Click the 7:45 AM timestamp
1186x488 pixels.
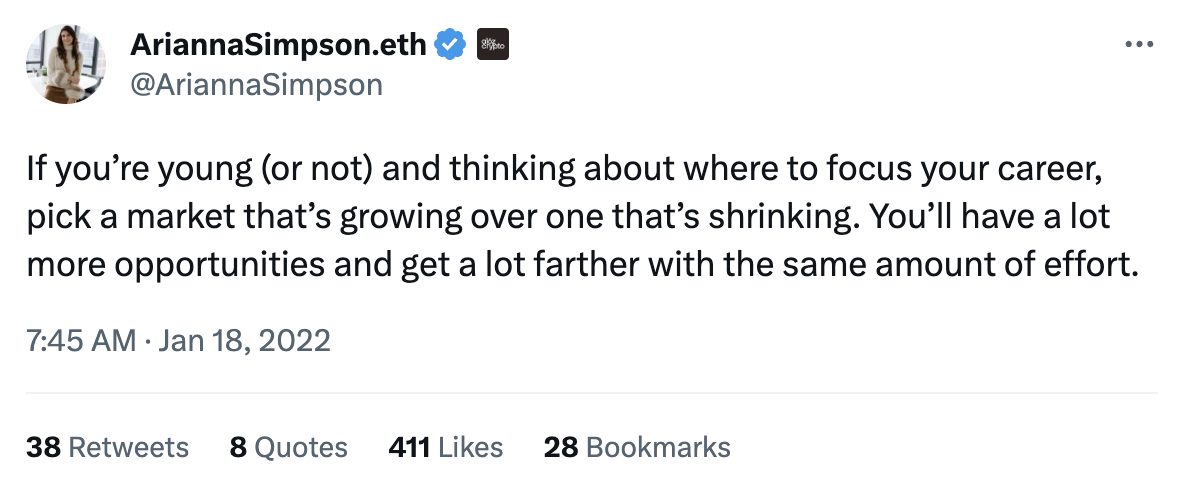81,341
